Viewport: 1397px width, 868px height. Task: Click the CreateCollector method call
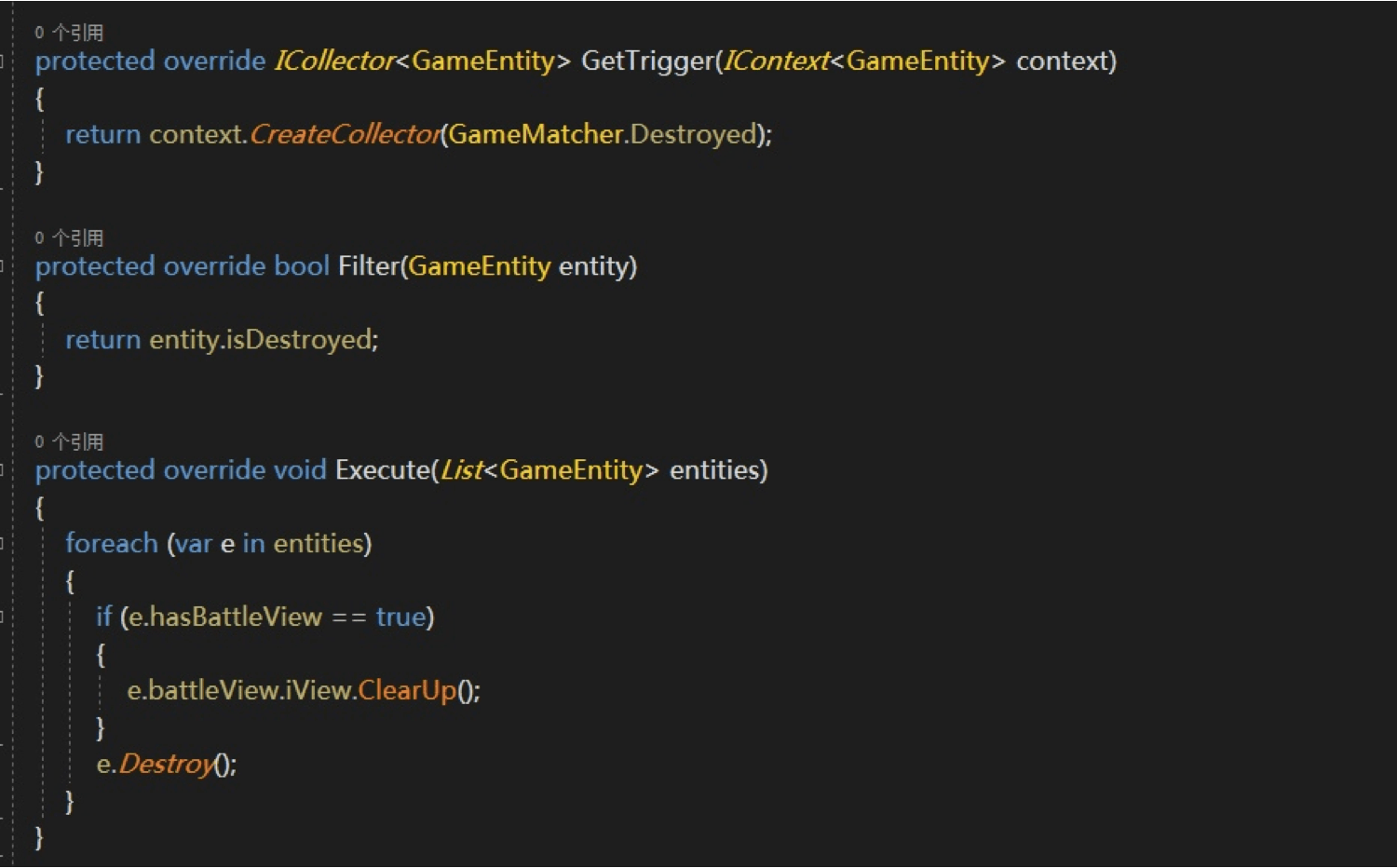tap(345, 134)
